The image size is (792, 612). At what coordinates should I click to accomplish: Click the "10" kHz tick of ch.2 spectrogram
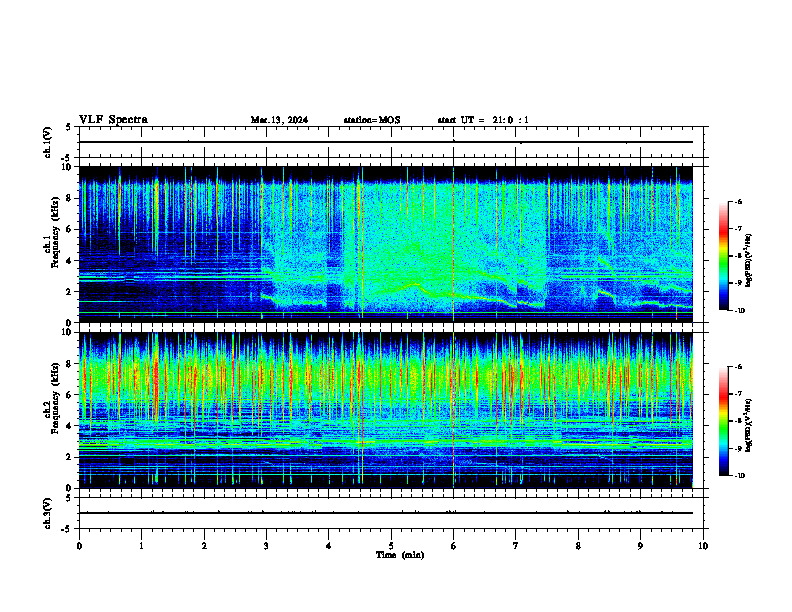(x=67, y=332)
